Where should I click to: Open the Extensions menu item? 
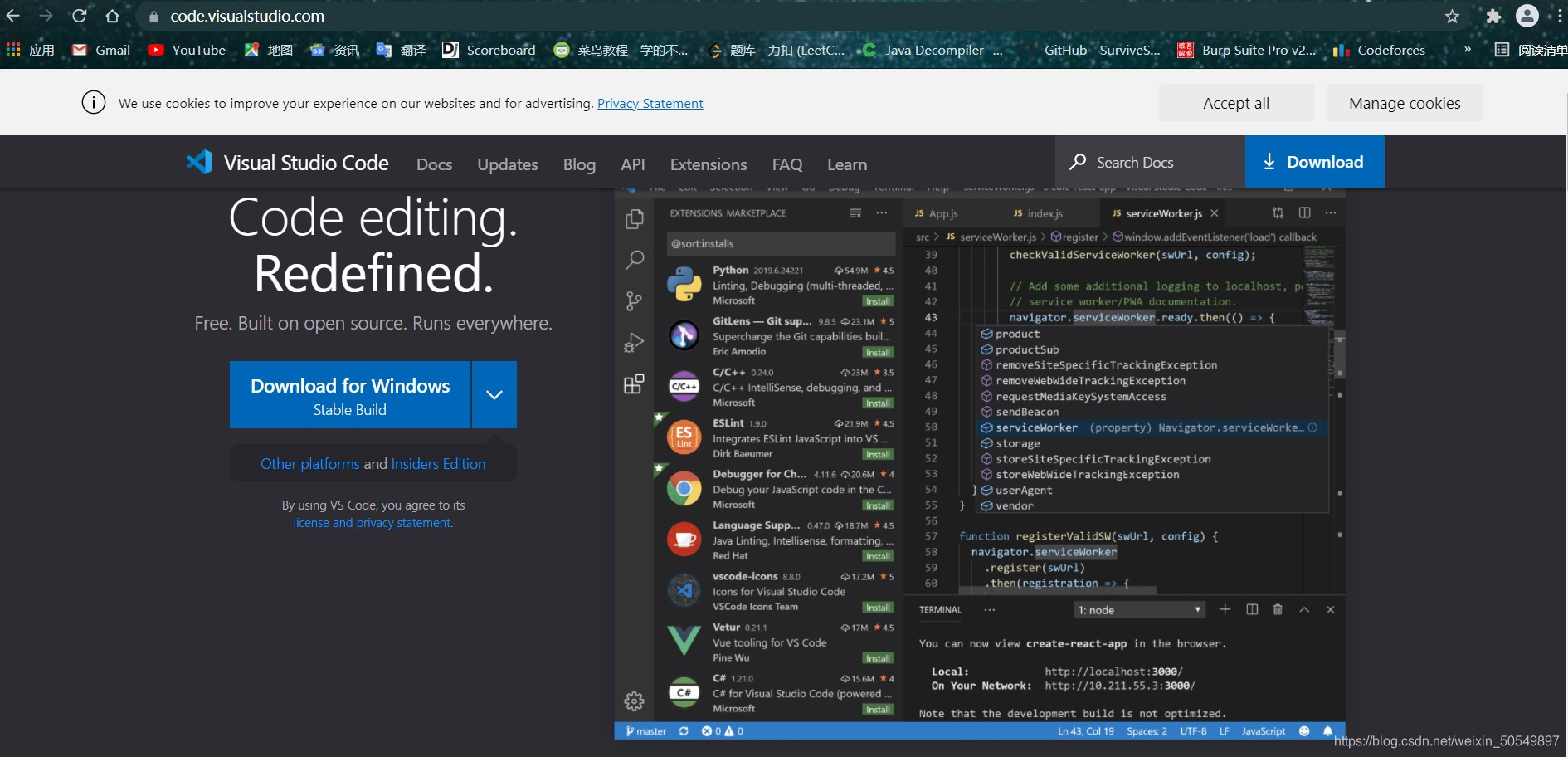click(709, 164)
